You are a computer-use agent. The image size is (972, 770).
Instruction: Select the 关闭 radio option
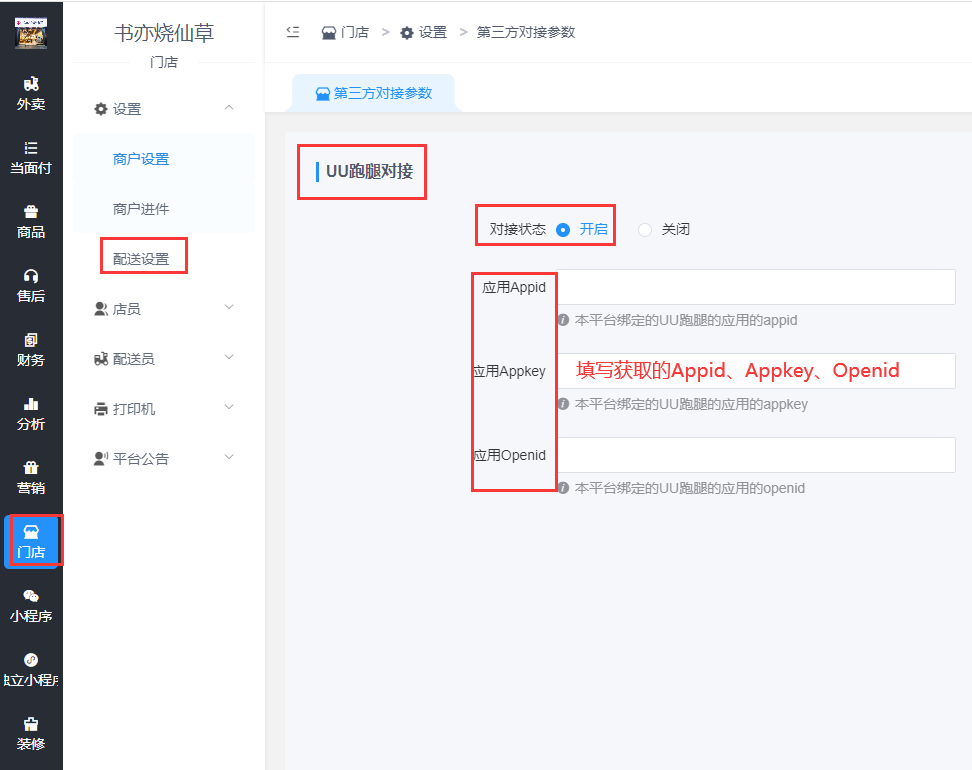[x=663, y=229]
